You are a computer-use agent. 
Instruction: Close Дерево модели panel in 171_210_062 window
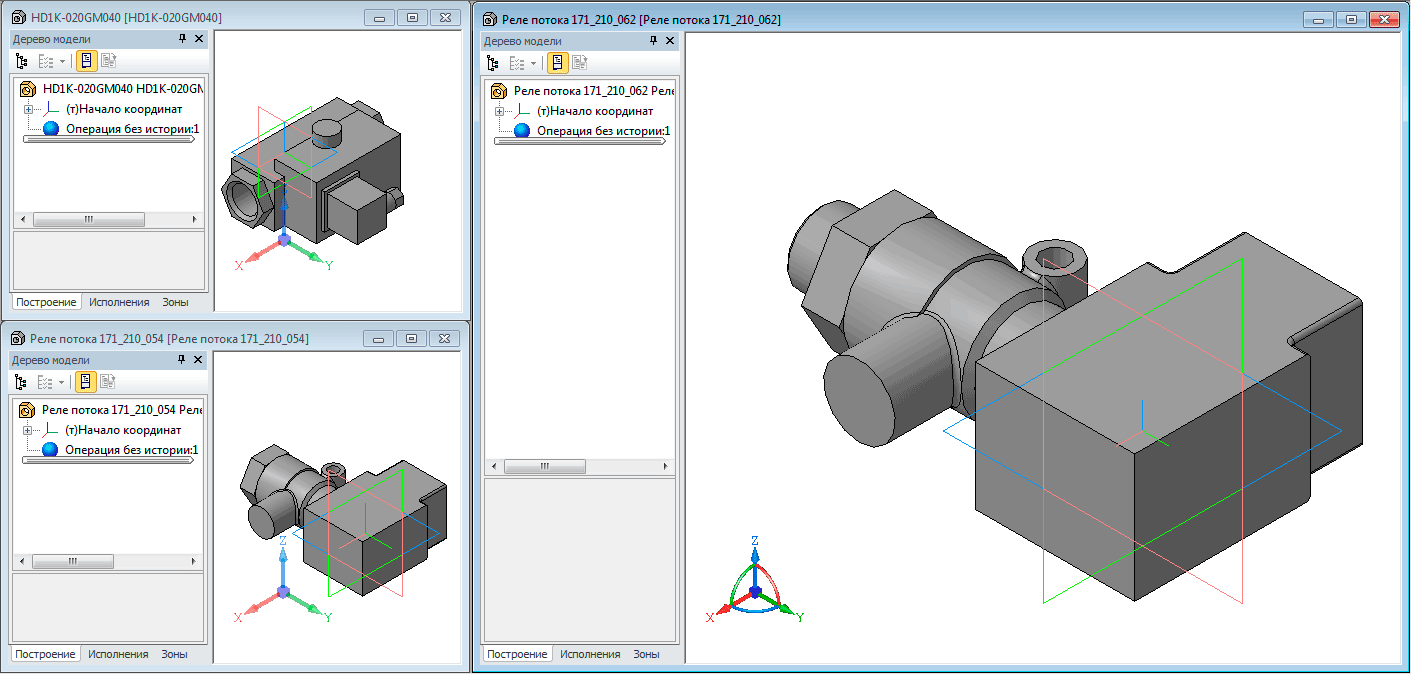point(670,40)
